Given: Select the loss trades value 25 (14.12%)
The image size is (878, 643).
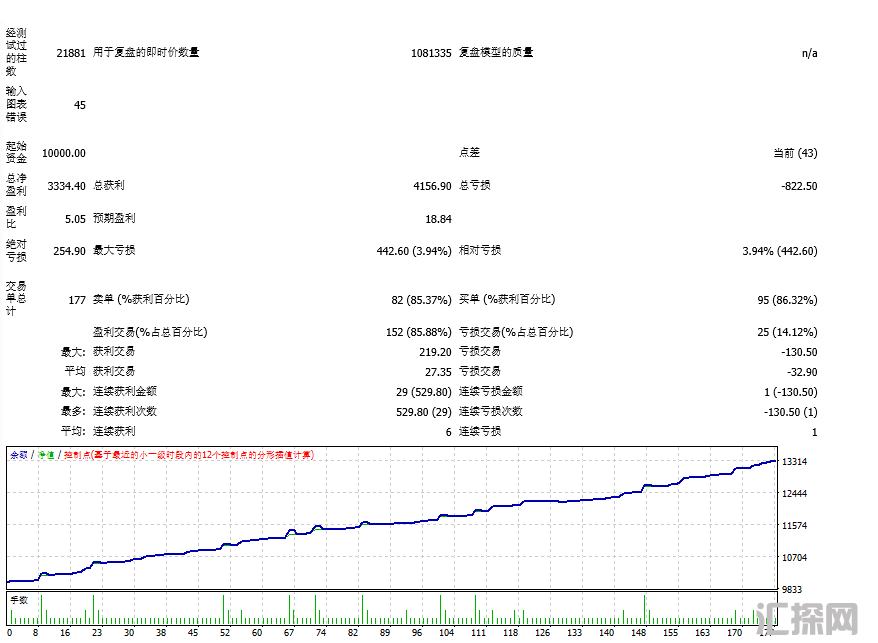Looking at the screenshot, I should tap(787, 332).
